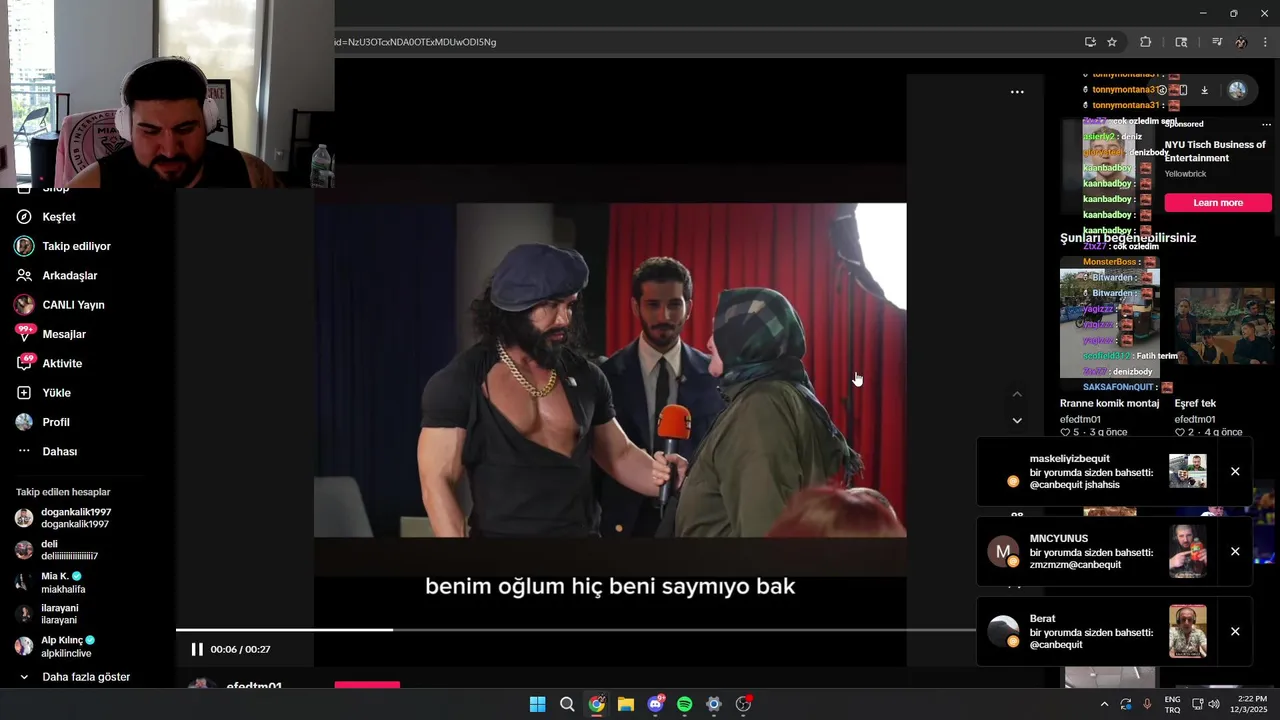Open the Chrome three-dot menu
The height and width of the screenshot is (720, 1280).
[x=1265, y=42]
